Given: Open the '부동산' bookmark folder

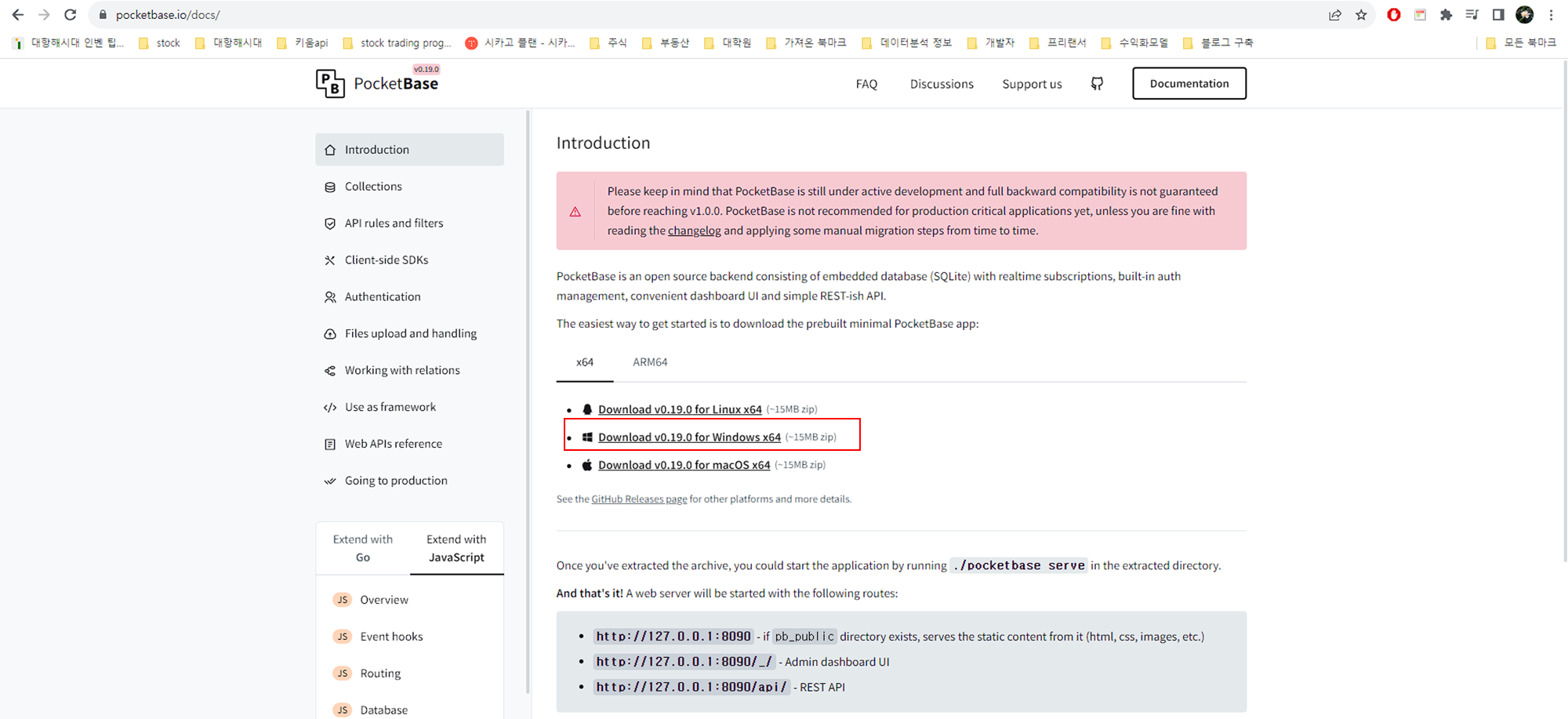Looking at the screenshot, I should click(665, 43).
